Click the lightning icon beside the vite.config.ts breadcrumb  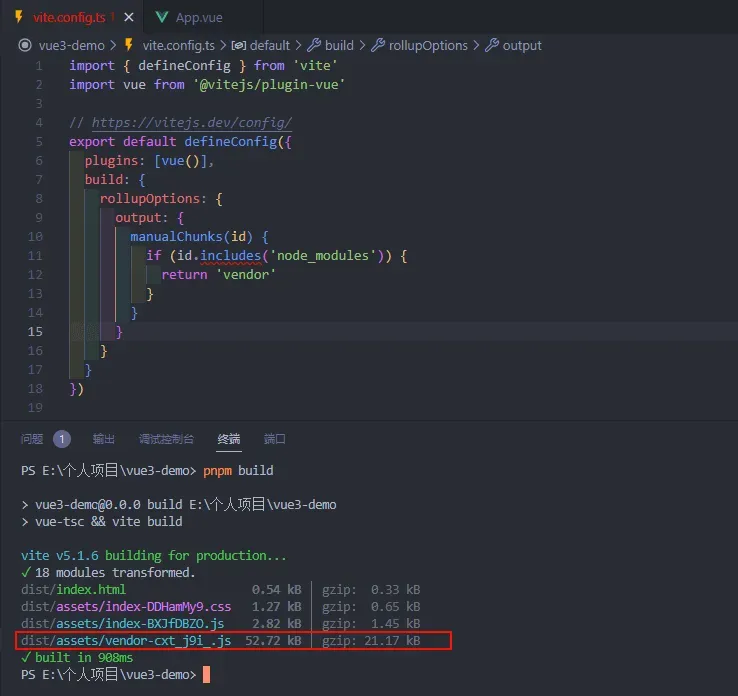point(128,45)
